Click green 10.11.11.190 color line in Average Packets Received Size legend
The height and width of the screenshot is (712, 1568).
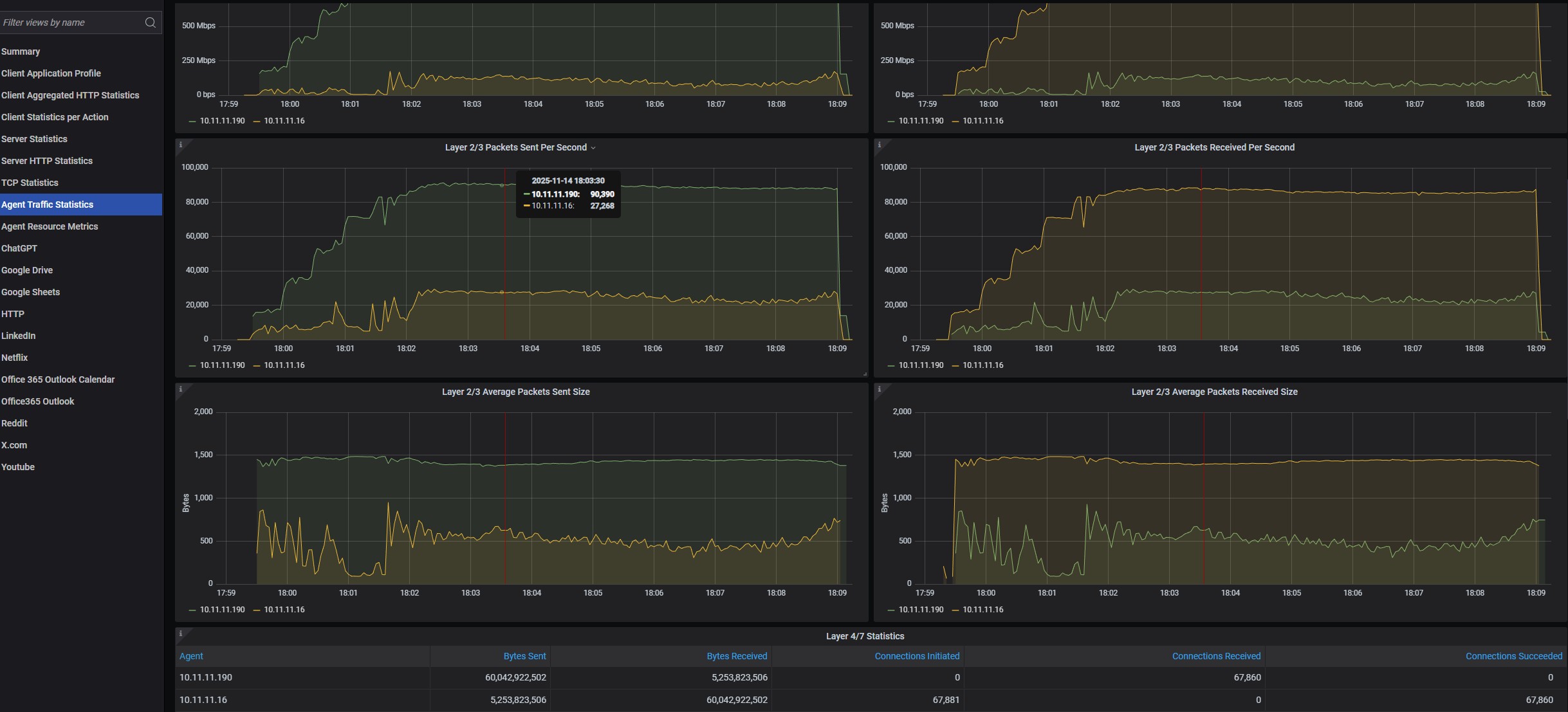coord(890,610)
